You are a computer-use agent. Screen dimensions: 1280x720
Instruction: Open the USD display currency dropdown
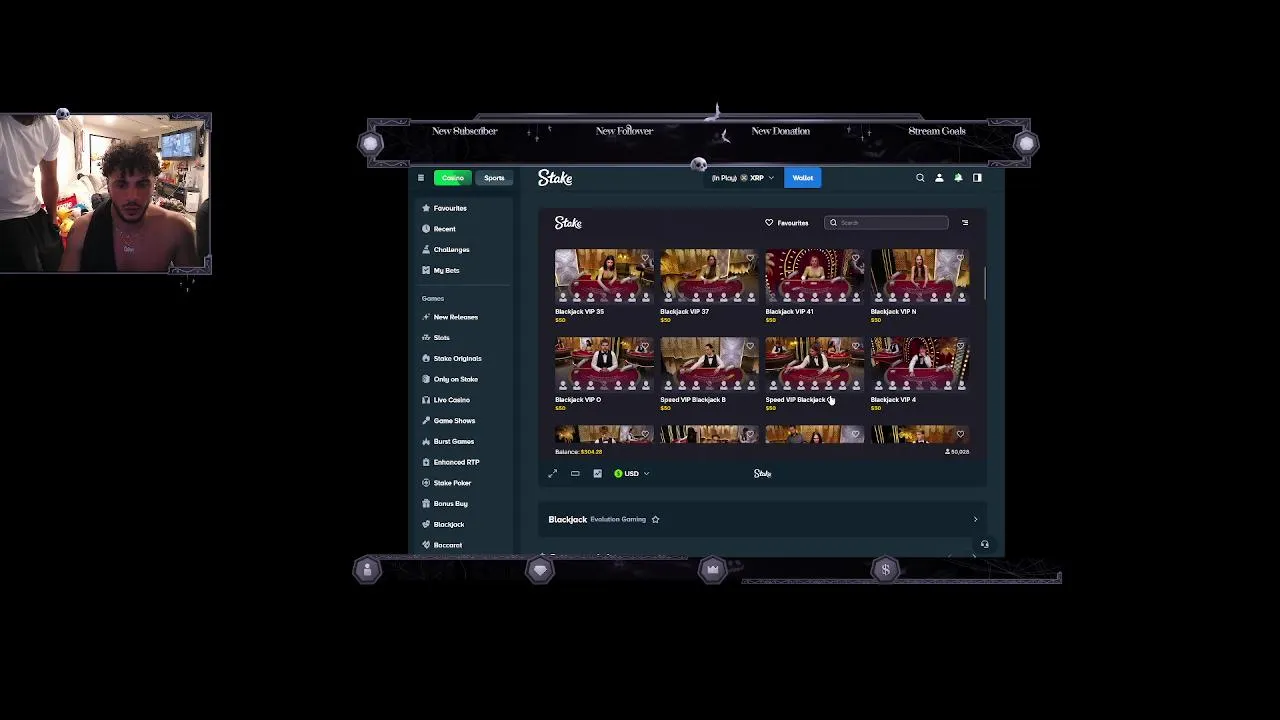(x=631, y=474)
